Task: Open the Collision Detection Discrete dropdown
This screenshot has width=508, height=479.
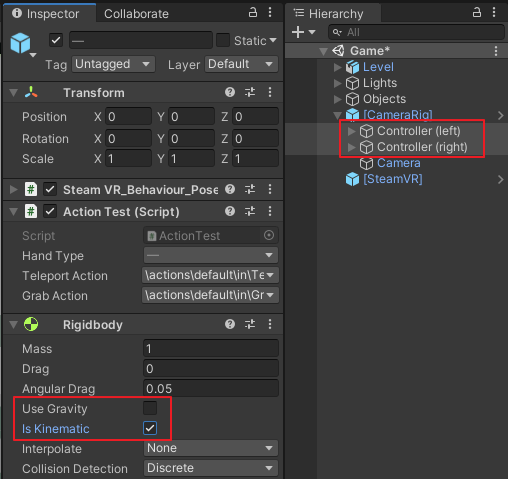Action: coord(211,468)
